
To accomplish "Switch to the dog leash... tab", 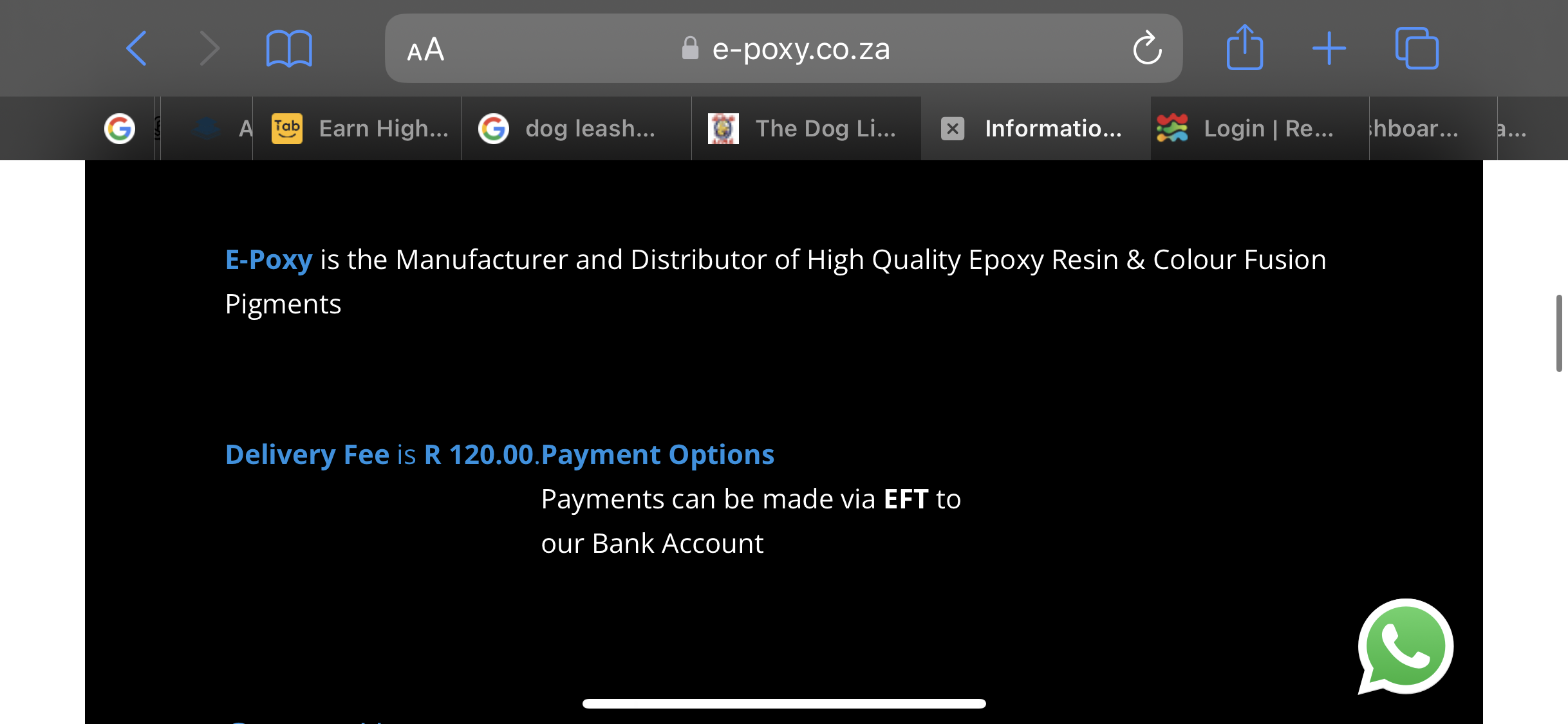I will 577,129.
